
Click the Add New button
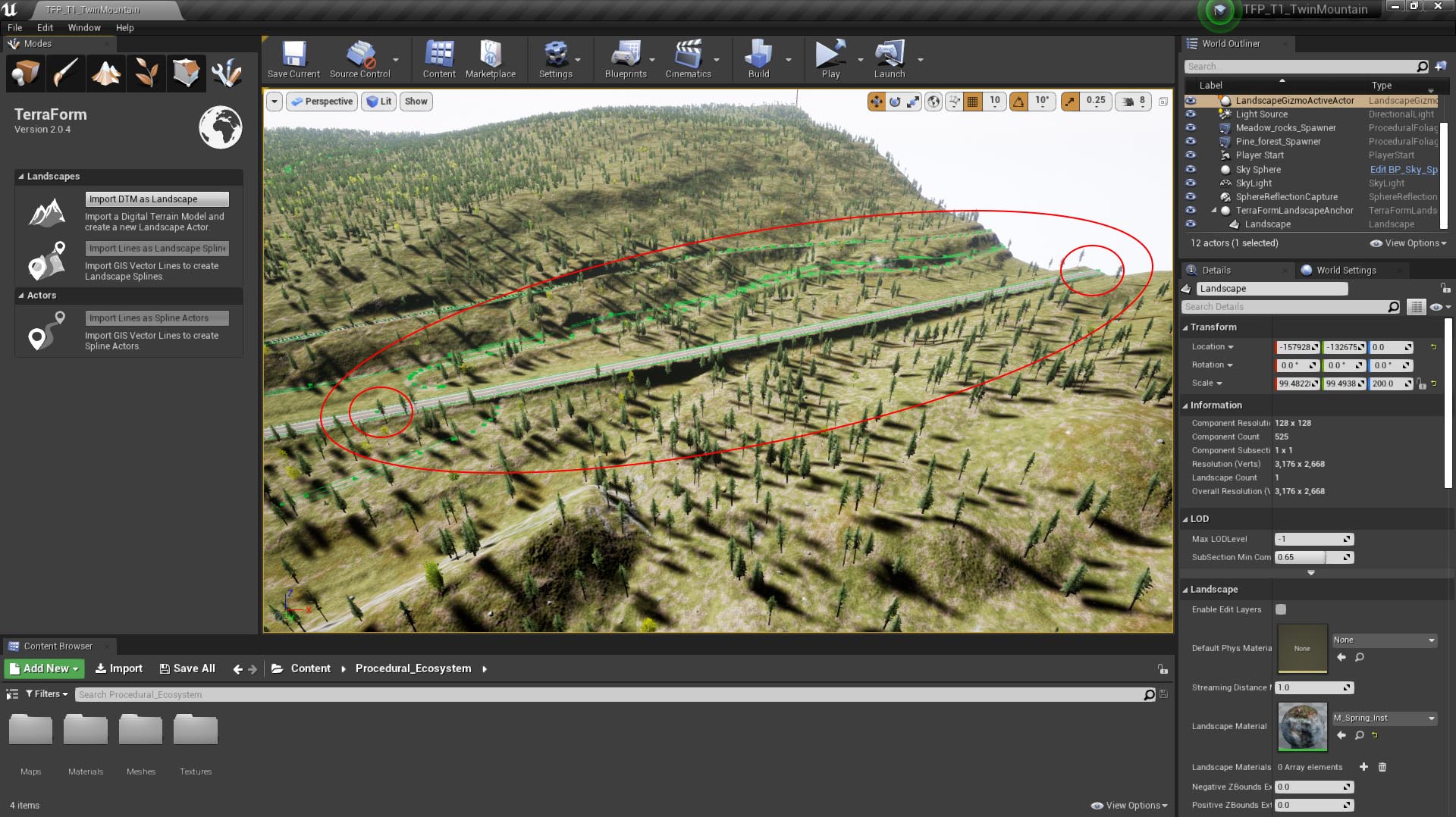tap(44, 668)
